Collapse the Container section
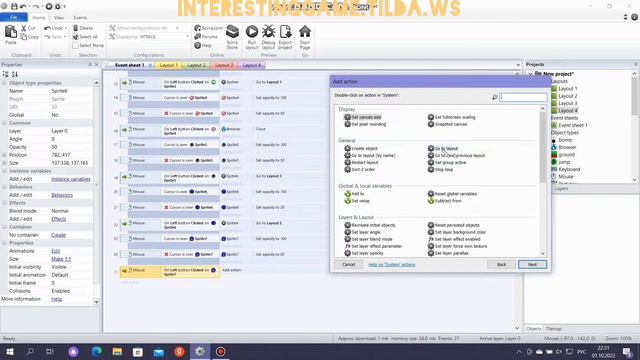The image size is (640, 360). point(4,227)
